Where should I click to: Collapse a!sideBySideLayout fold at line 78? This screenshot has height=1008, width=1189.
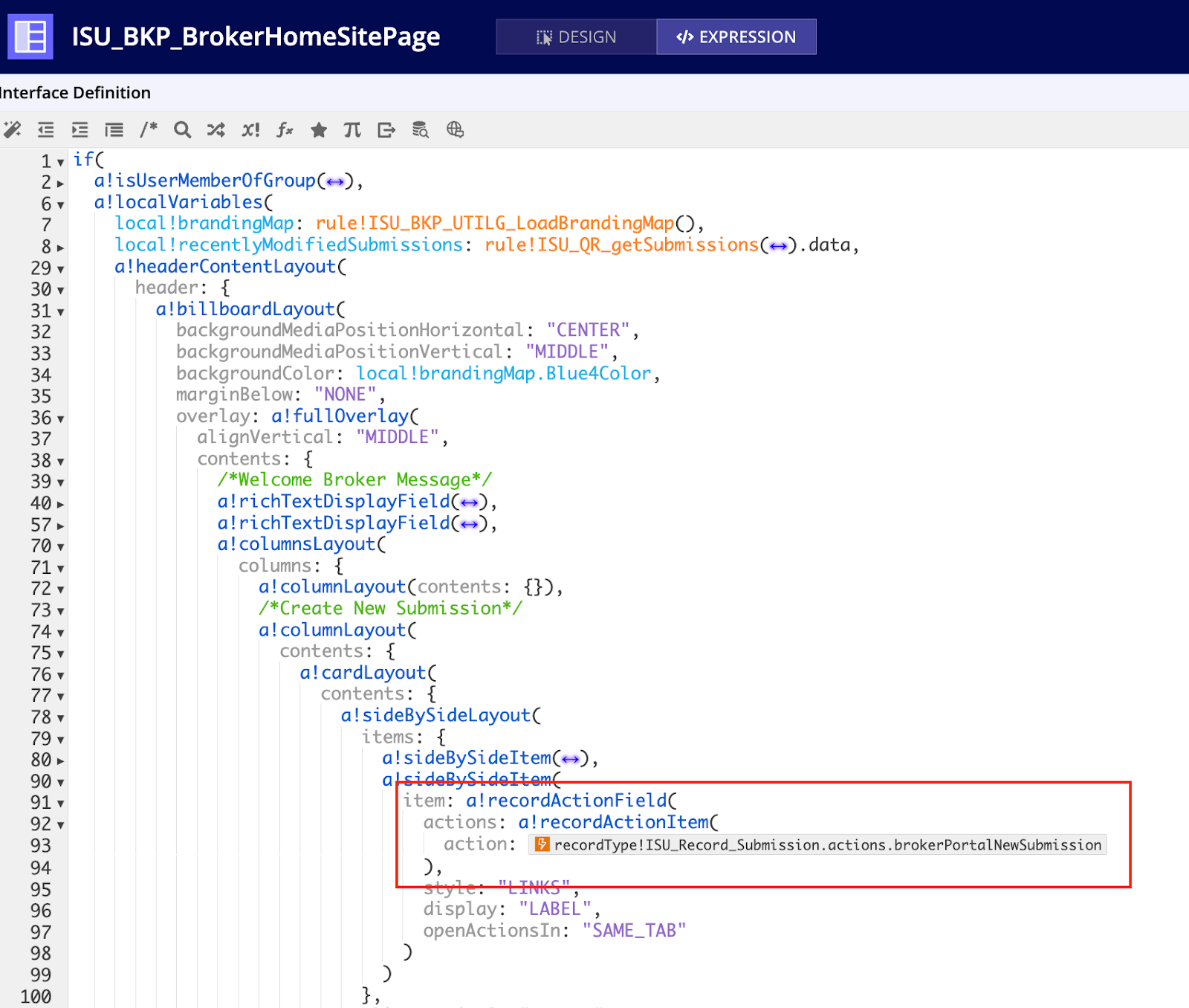click(x=60, y=719)
